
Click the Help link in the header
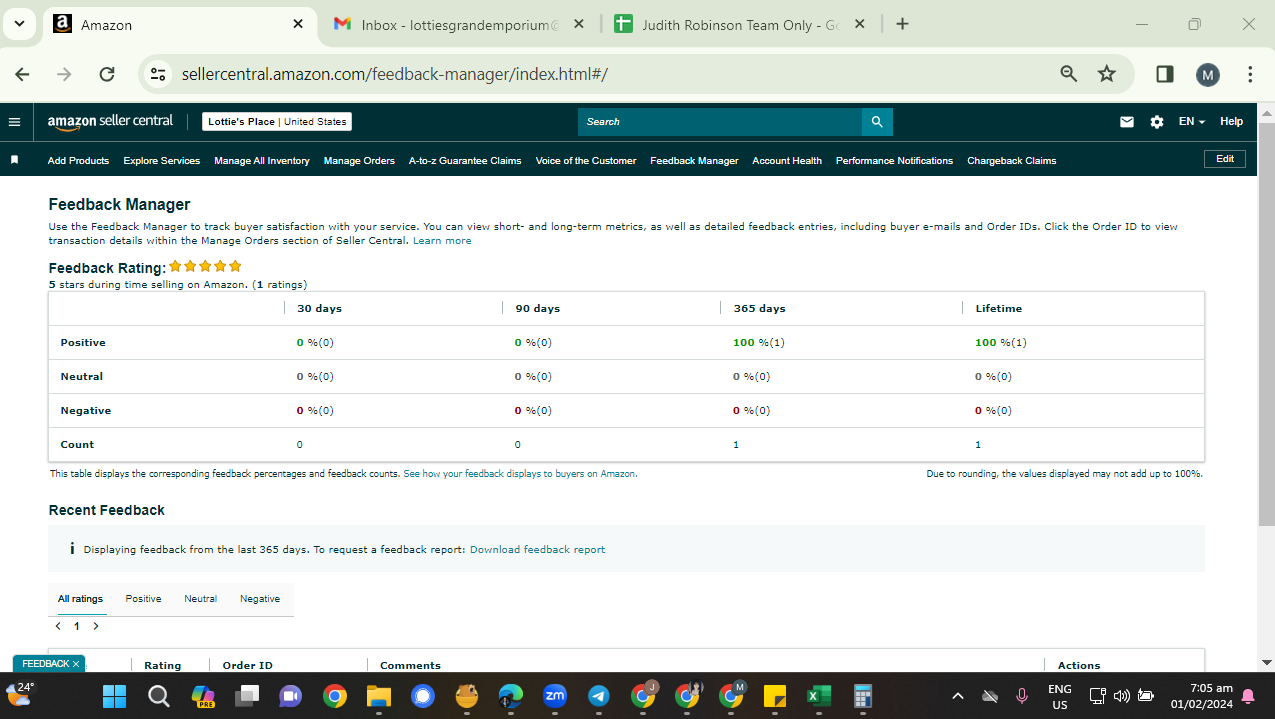(x=1231, y=122)
